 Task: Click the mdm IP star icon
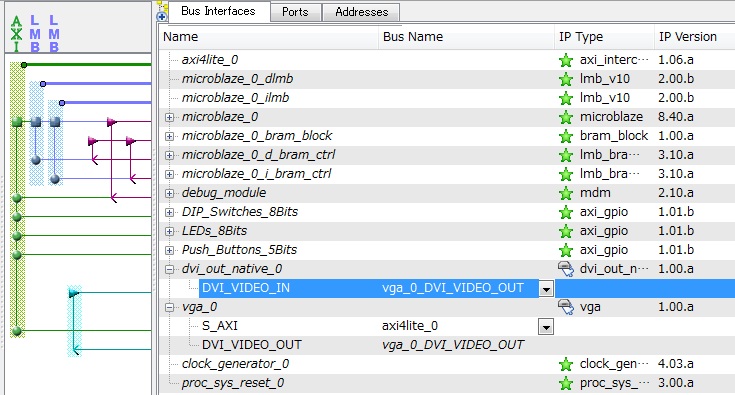566,193
